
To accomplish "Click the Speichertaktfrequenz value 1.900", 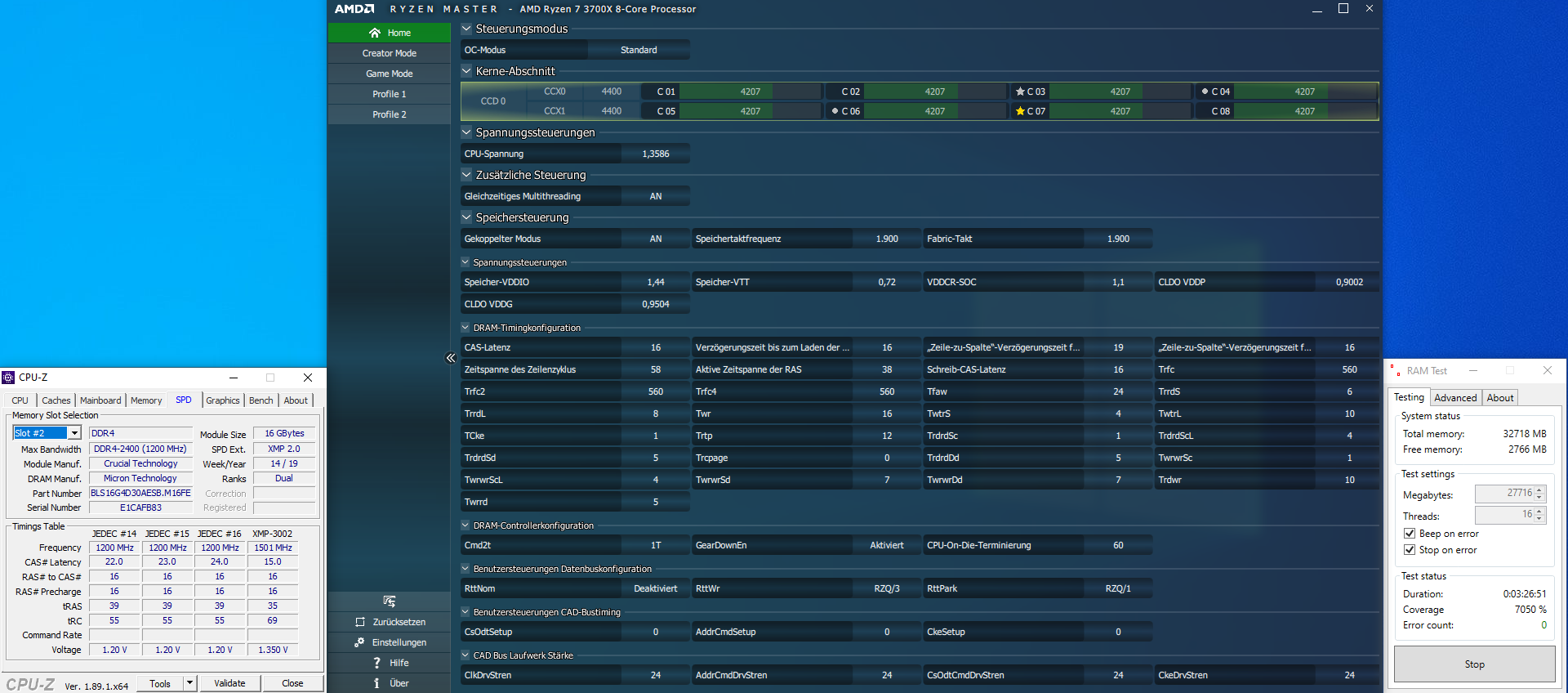I will click(887, 239).
